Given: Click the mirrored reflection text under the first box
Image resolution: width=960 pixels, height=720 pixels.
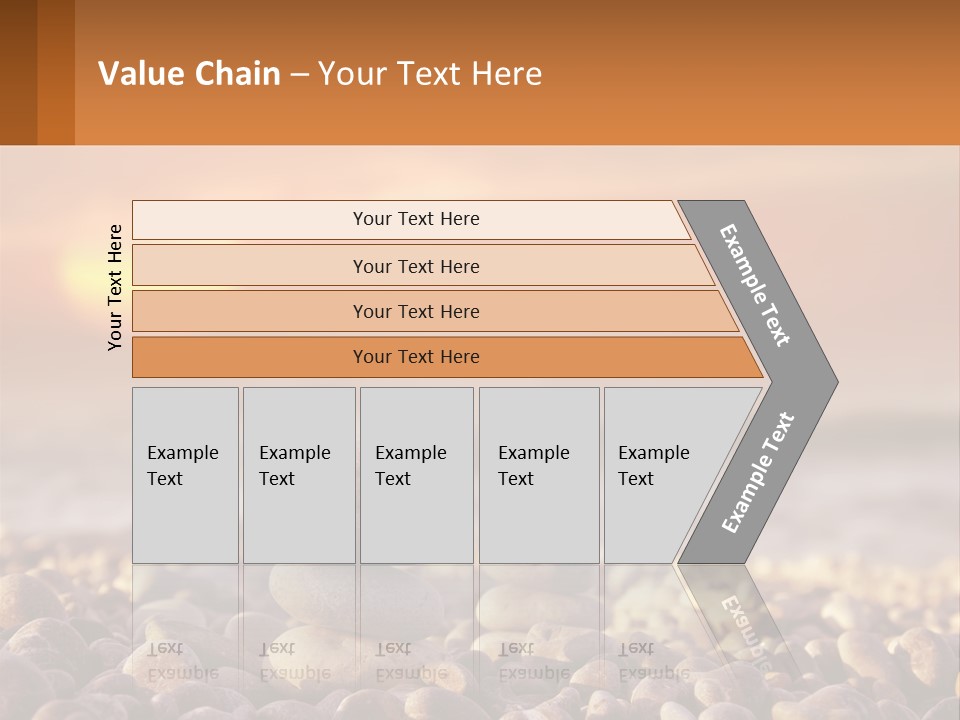Looking at the screenshot, I should pyautogui.click(x=183, y=660).
